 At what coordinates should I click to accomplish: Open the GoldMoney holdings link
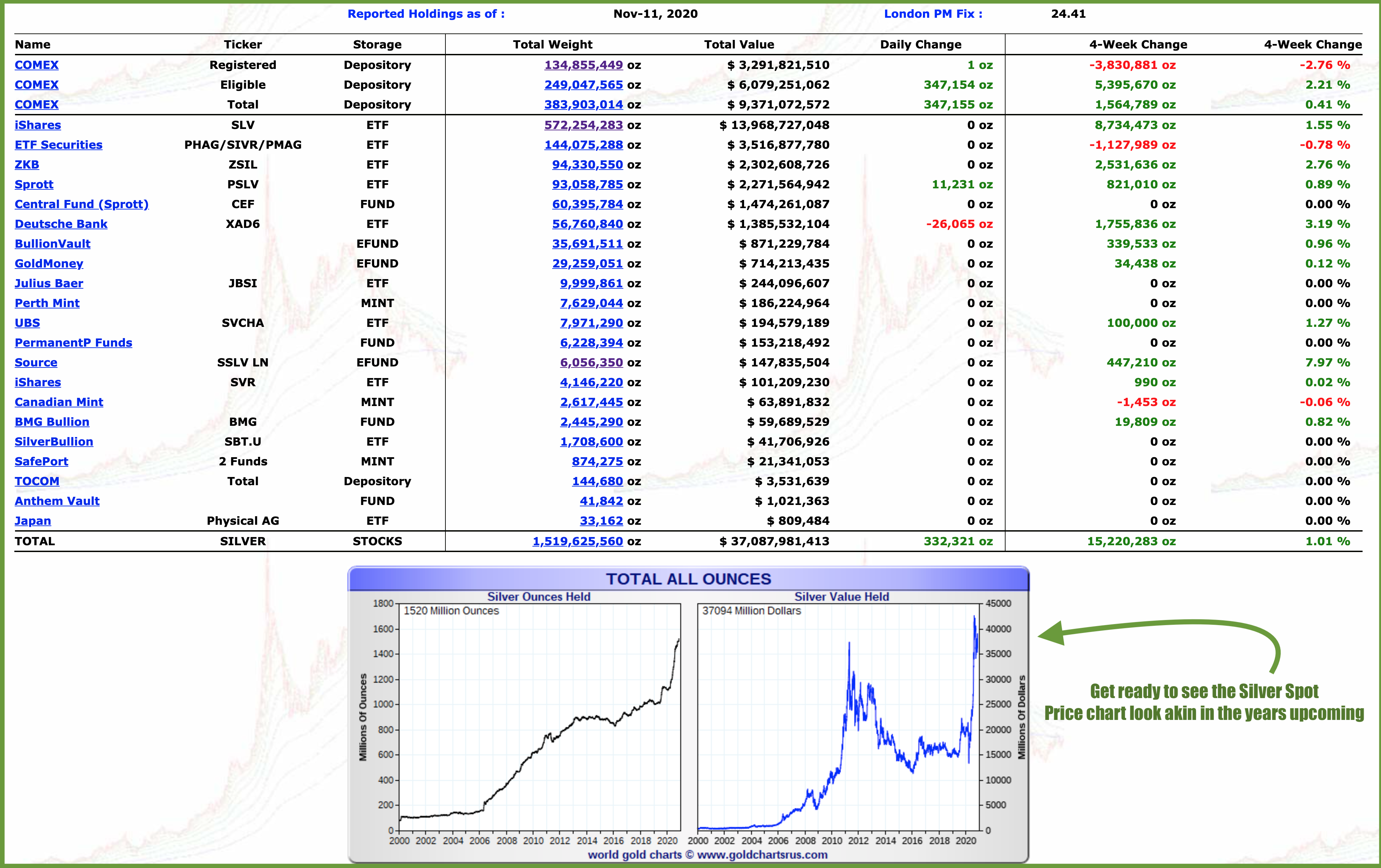point(48,263)
